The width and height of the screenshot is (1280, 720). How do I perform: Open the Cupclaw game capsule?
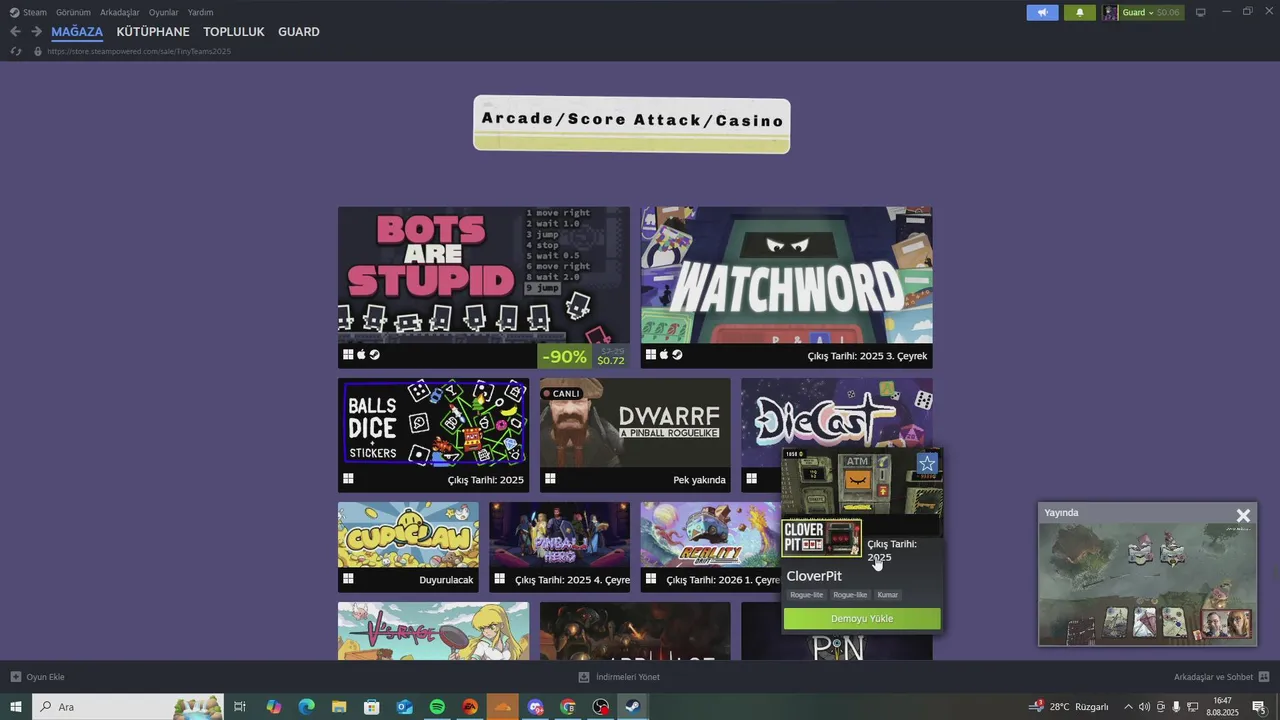pyautogui.click(x=408, y=547)
